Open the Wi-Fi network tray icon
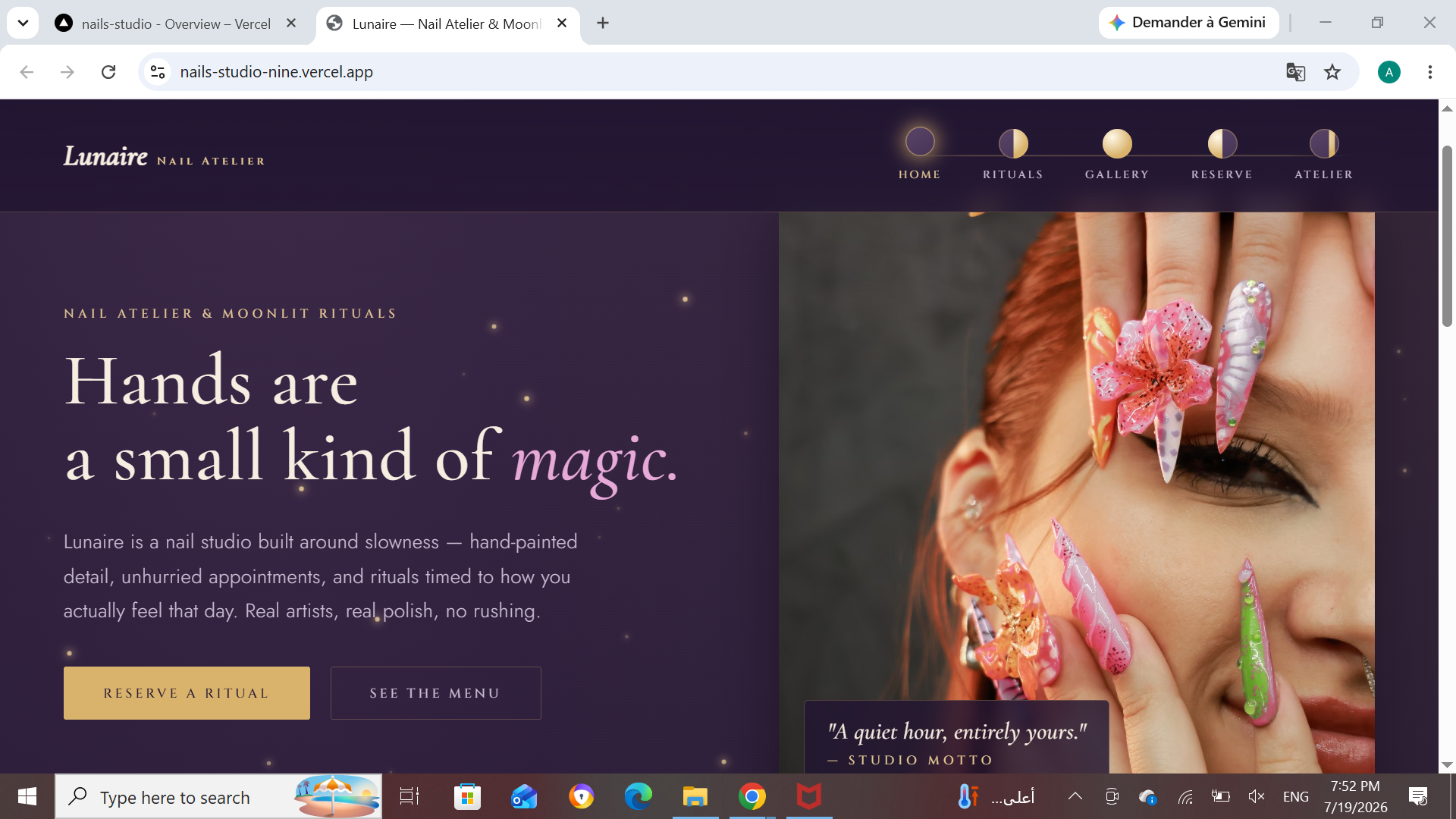 pyautogui.click(x=1185, y=796)
